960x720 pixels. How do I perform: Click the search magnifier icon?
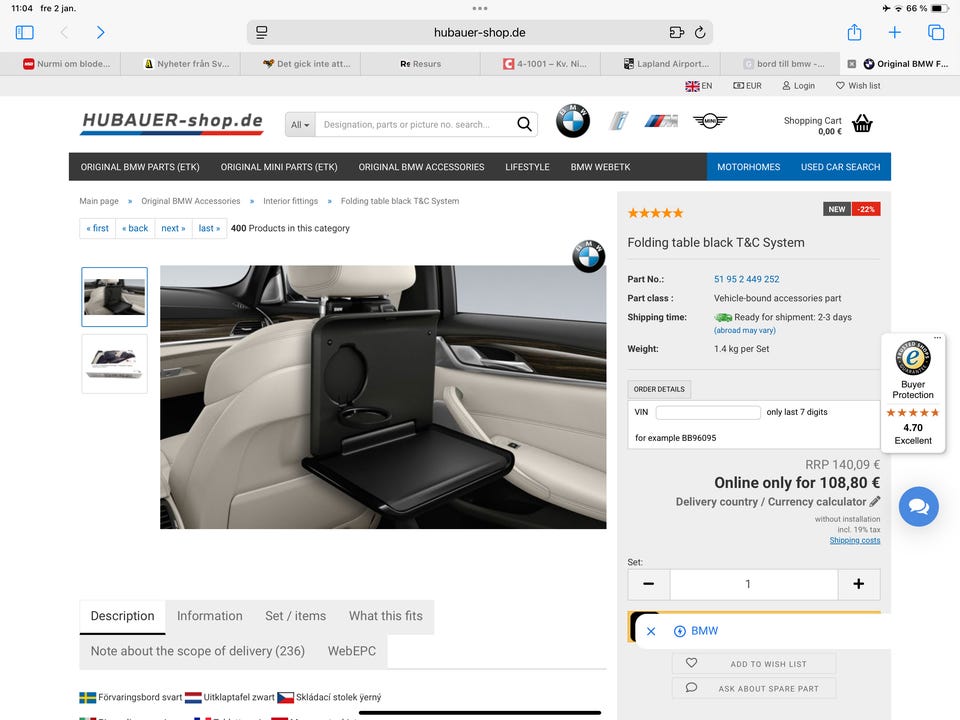pos(524,125)
